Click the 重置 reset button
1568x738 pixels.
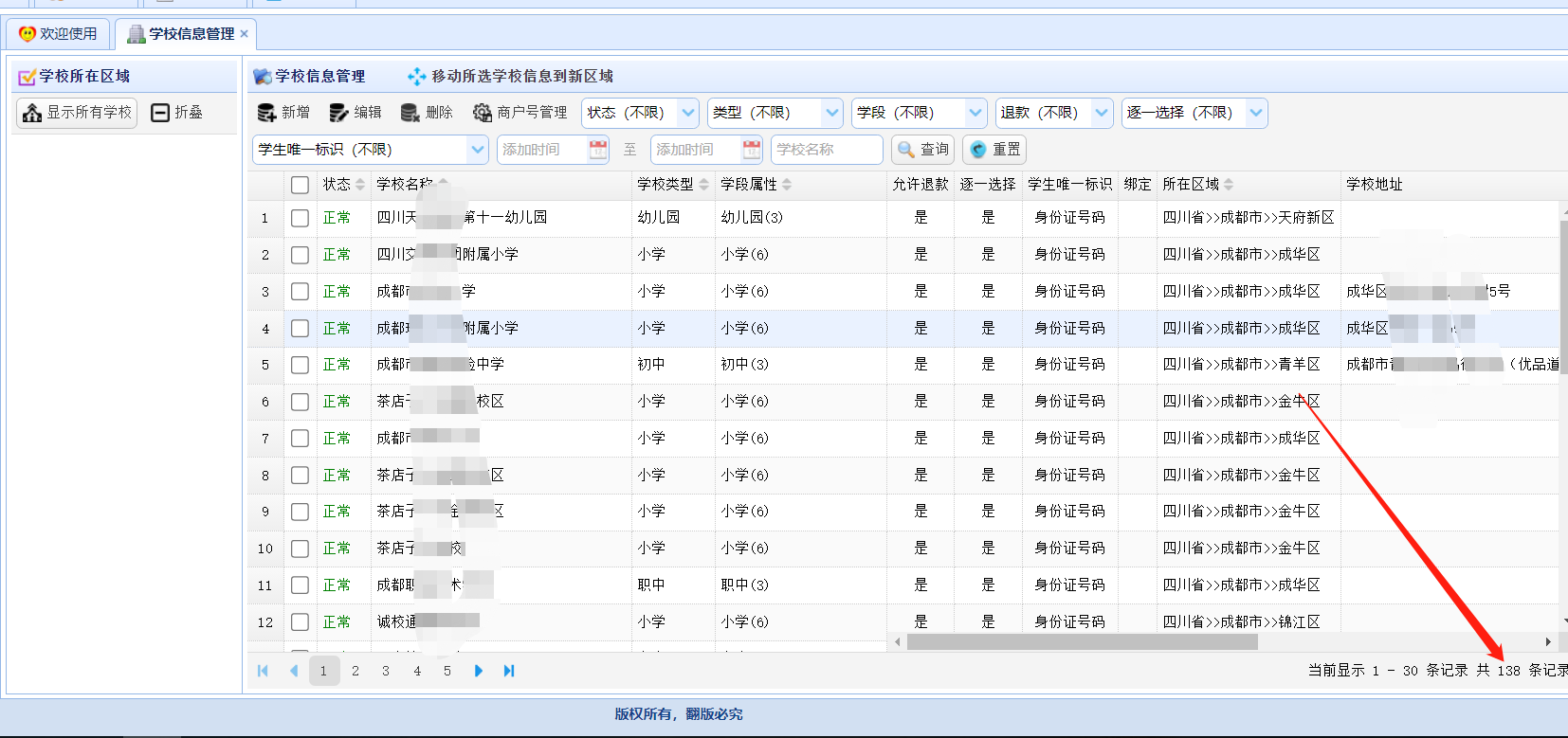pos(994,150)
